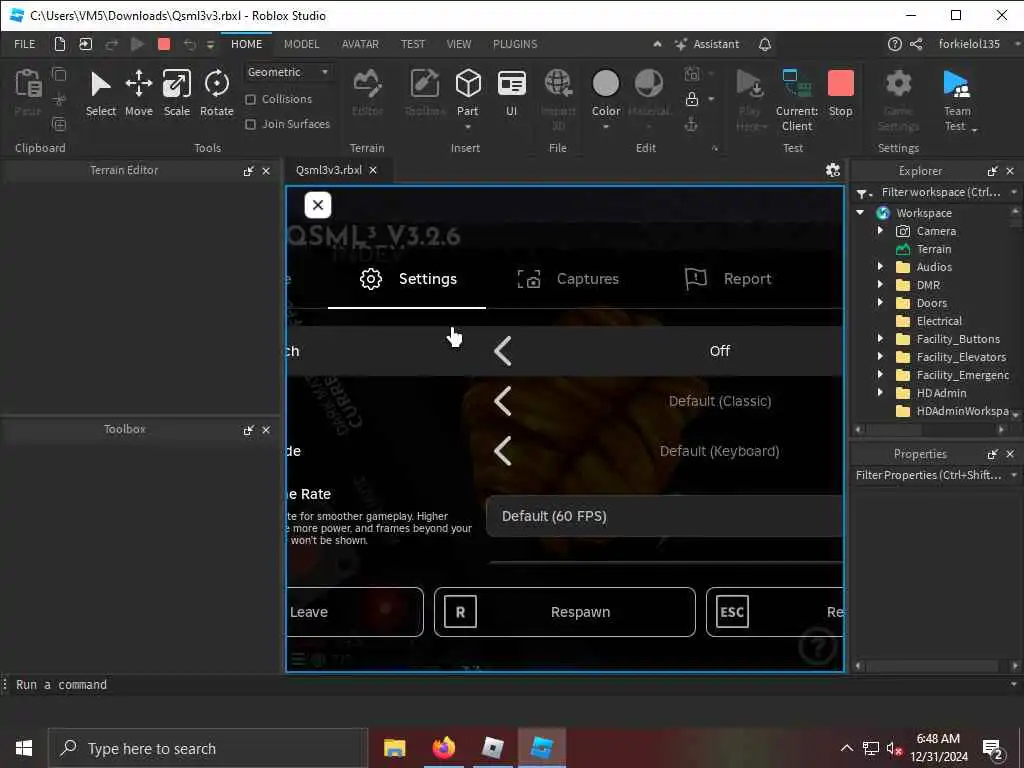1024x768 pixels.
Task: Click the Windows search box
Action: (x=208, y=748)
